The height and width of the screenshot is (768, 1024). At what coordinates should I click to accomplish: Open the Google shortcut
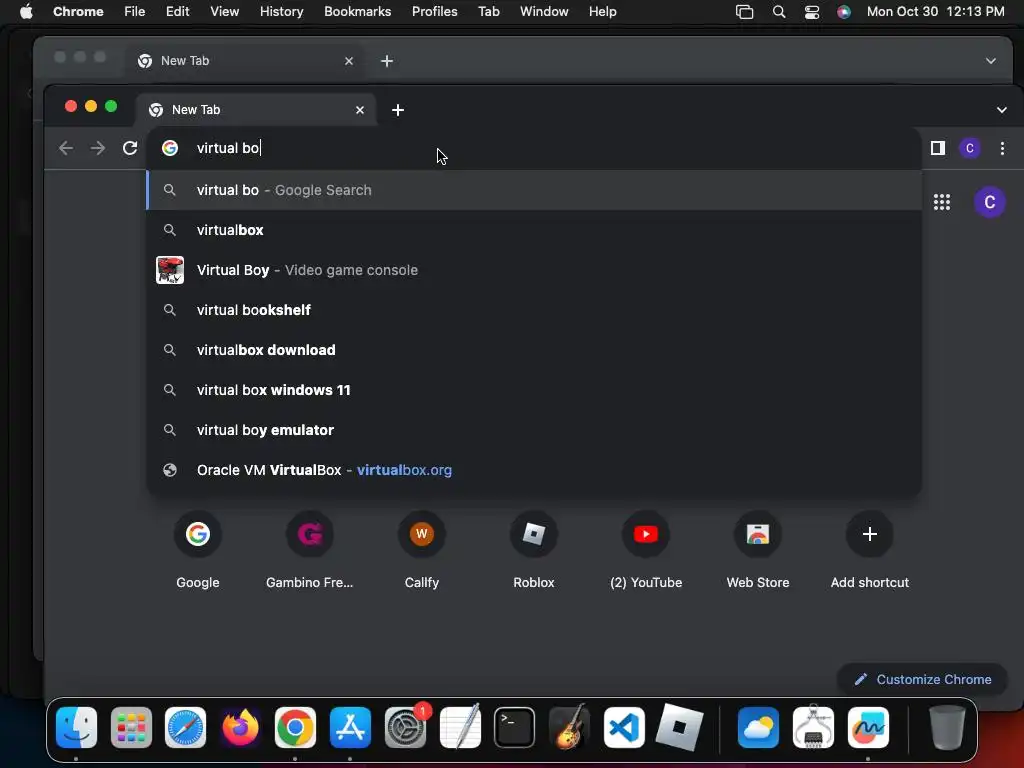point(198,550)
